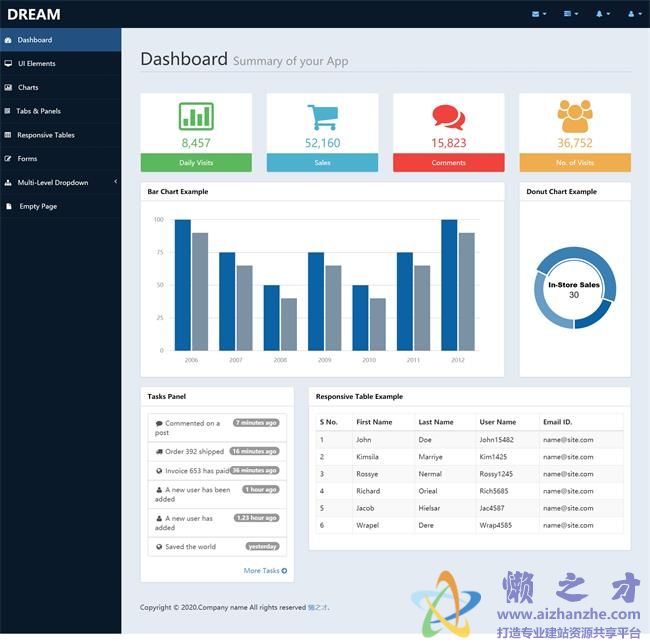
Task: Click the shopping cart Sales icon
Action: 322,117
